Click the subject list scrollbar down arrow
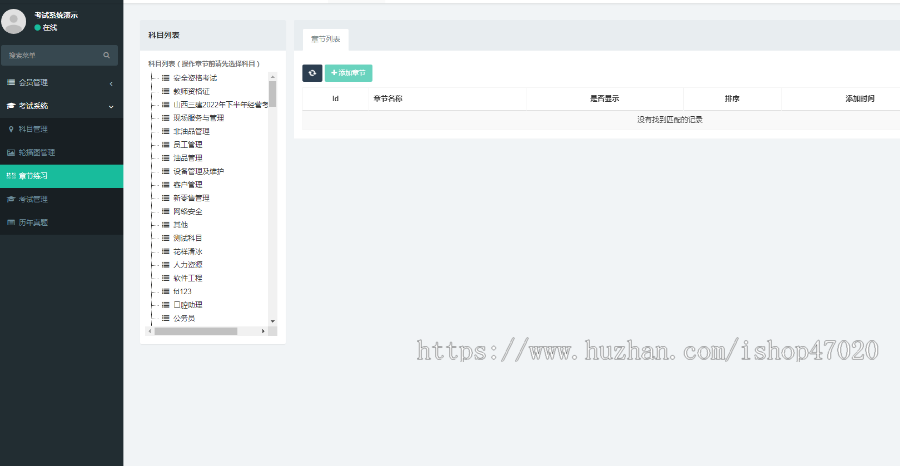The image size is (900, 466). pyautogui.click(x=273, y=321)
